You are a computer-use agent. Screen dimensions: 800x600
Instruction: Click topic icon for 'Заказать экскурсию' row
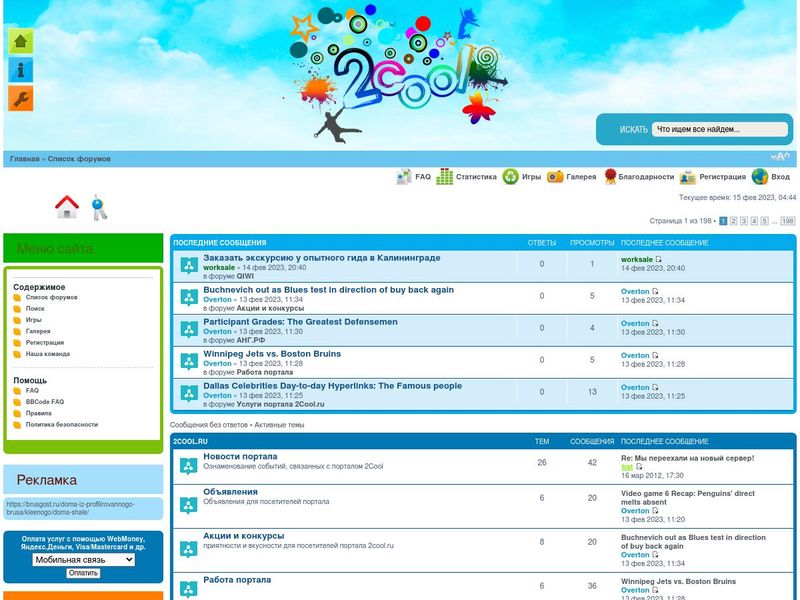[x=189, y=265]
